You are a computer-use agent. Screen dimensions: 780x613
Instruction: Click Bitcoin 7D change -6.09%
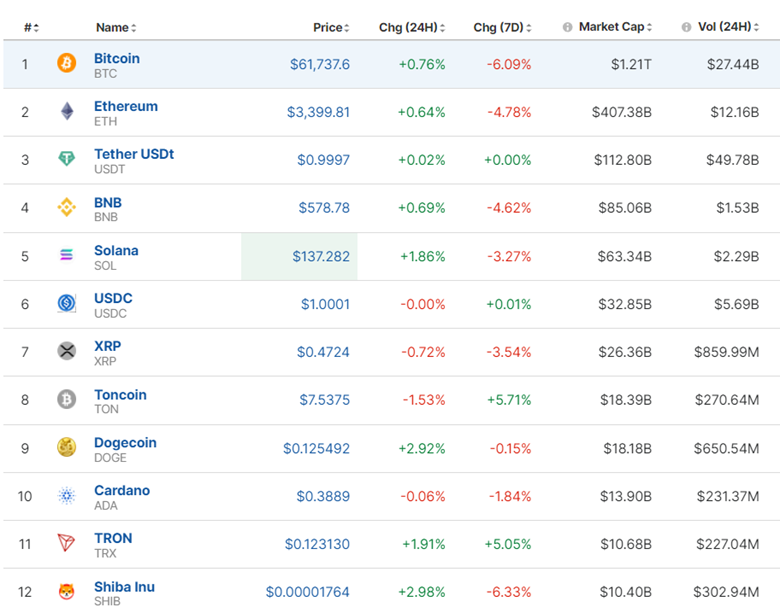[x=509, y=64]
